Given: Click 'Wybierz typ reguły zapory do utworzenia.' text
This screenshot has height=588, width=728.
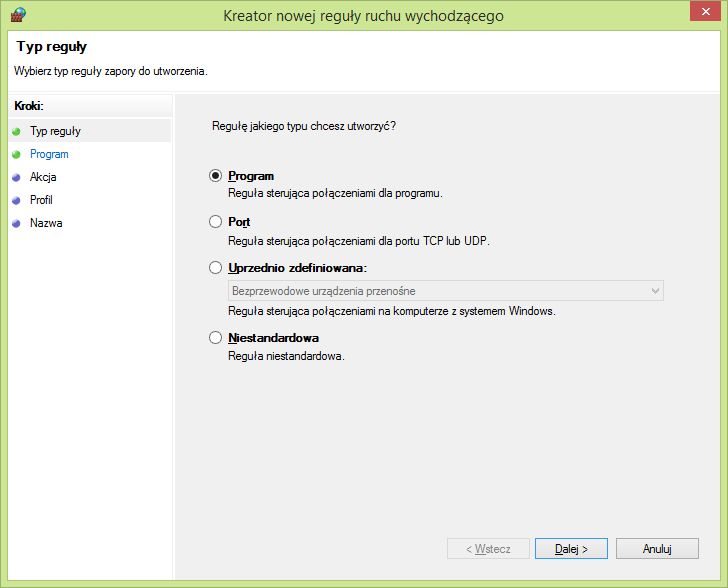Looking at the screenshot, I should tap(110, 71).
